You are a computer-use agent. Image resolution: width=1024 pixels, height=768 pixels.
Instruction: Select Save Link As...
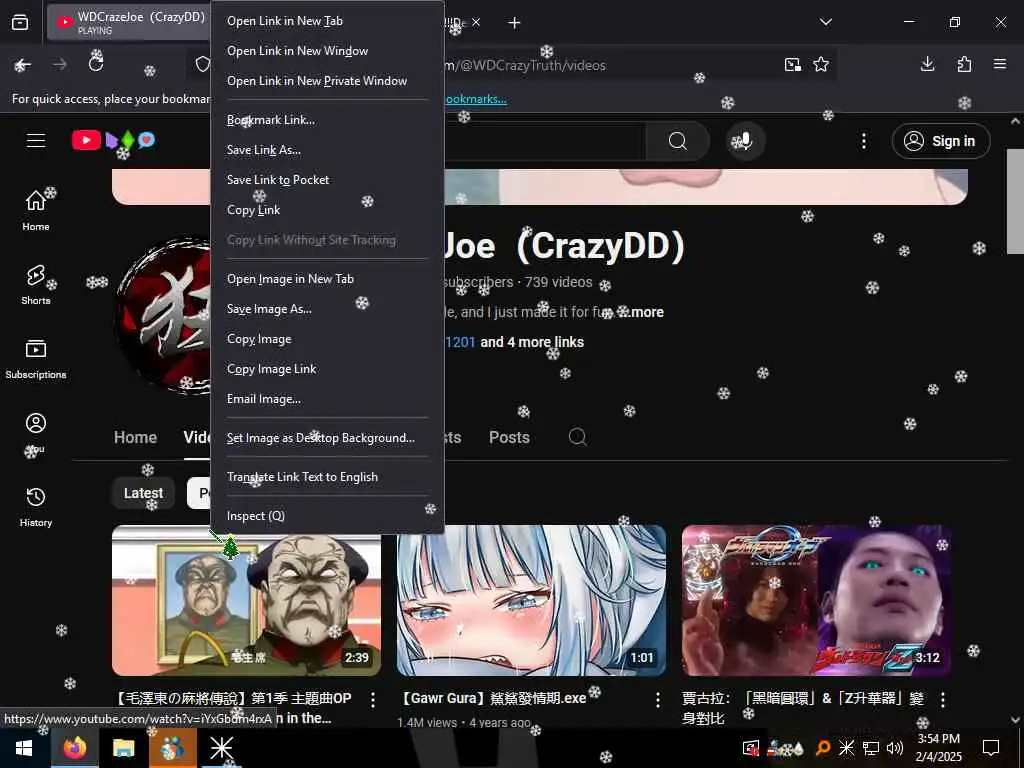(327, 150)
